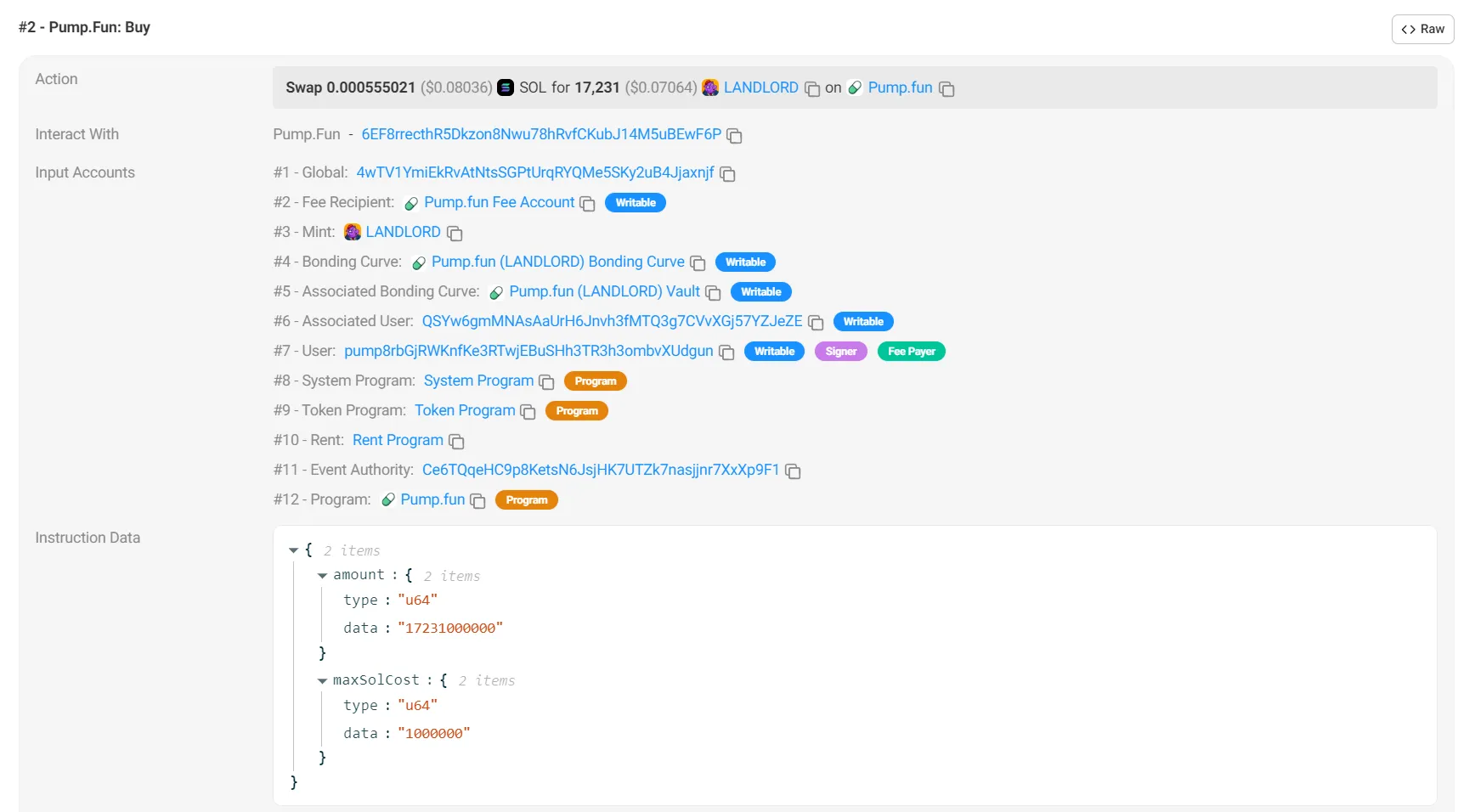Click the Pump.fun pill icon in Action row
This screenshot has height=812, width=1458.
pos(855,87)
